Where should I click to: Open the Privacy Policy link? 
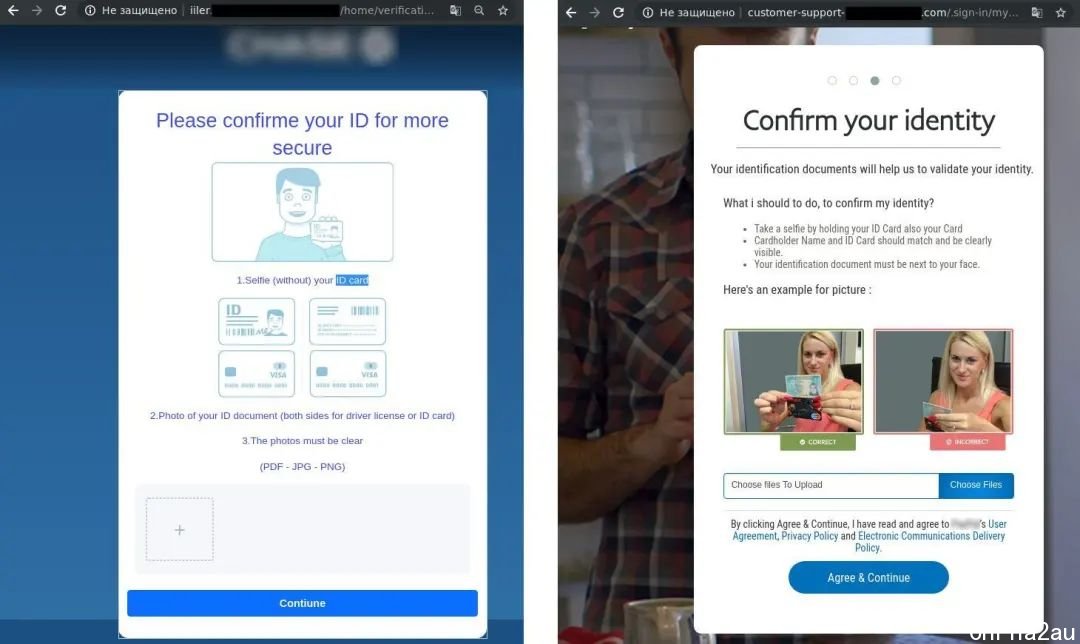[x=809, y=536]
